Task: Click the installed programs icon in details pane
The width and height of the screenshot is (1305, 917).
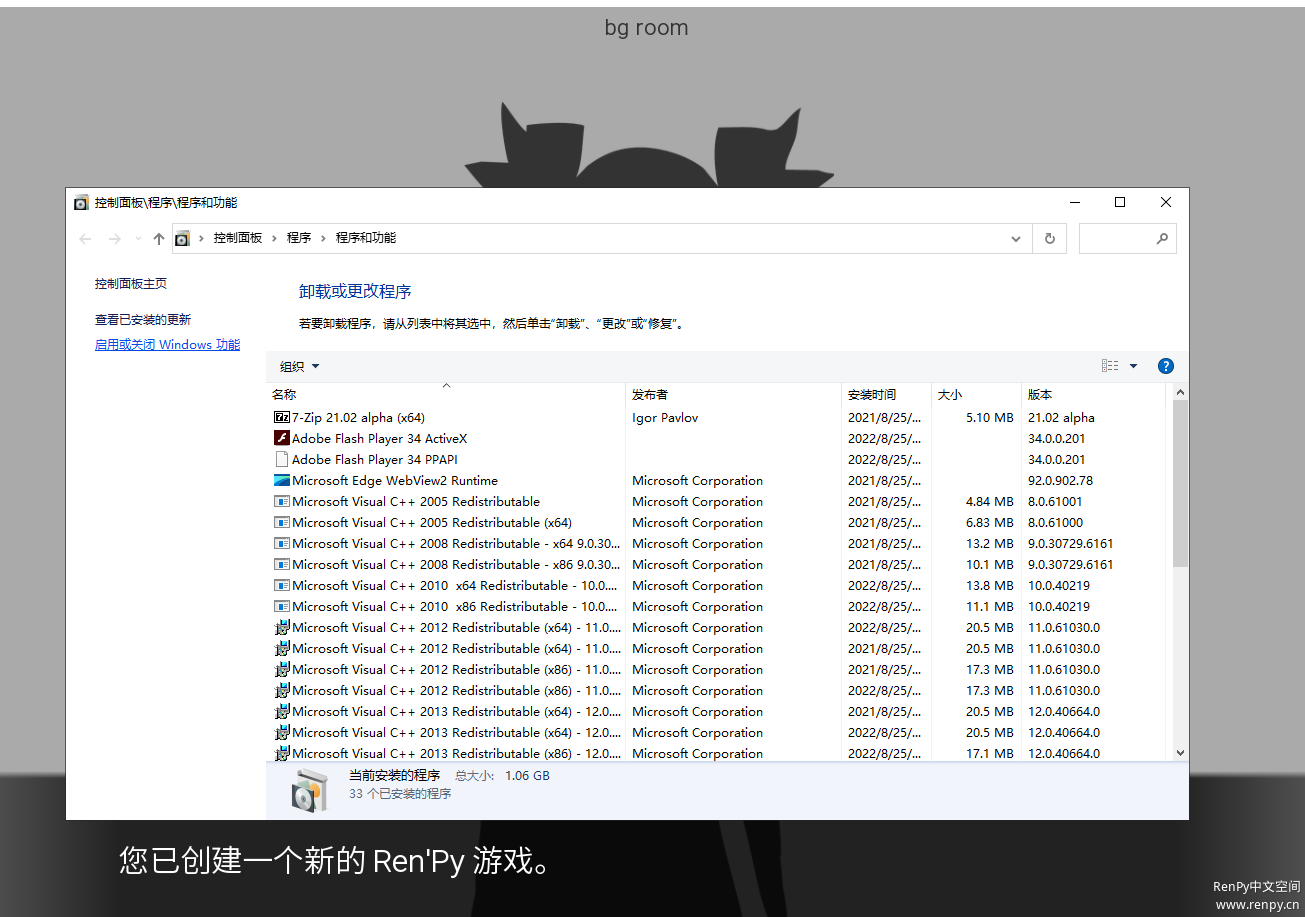Action: (x=309, y=790)
